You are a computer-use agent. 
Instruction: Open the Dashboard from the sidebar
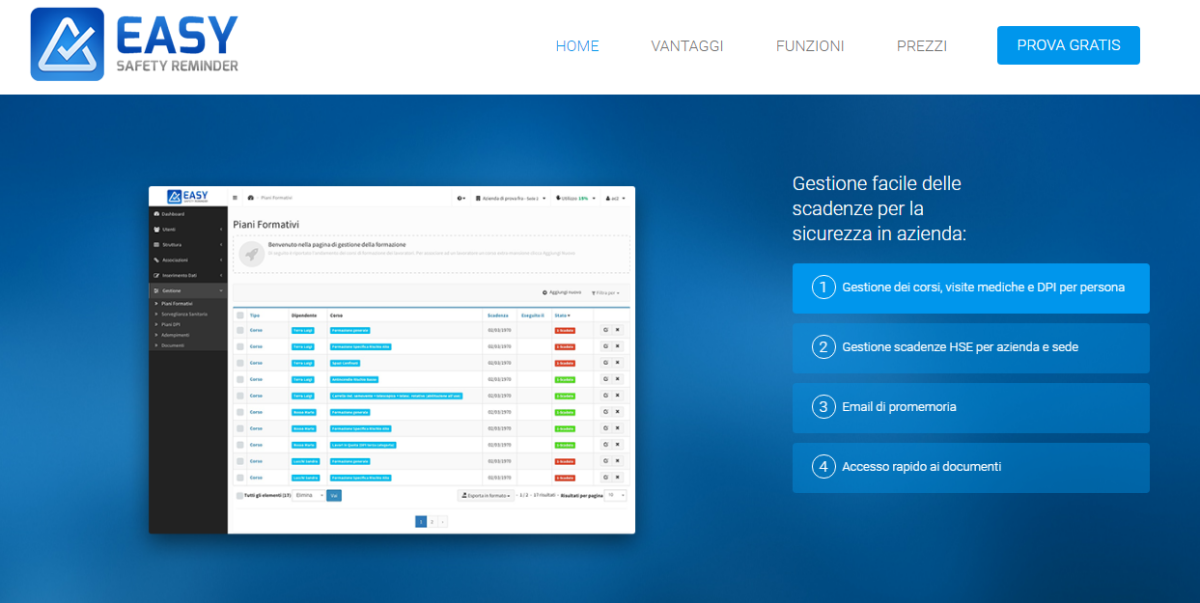coord(156,214)
